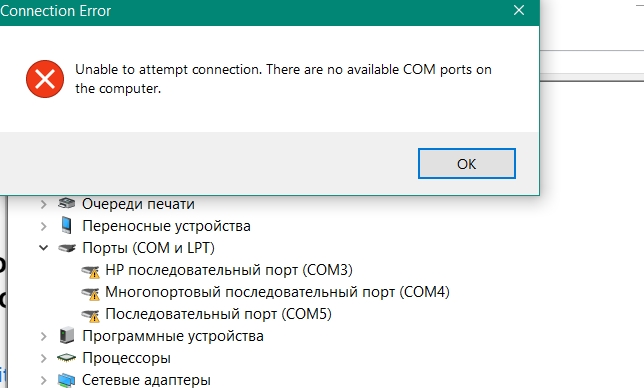Click the port icon beside Порты (COM и LPT)
Screen dimensions: 644x388
[67, 248]
